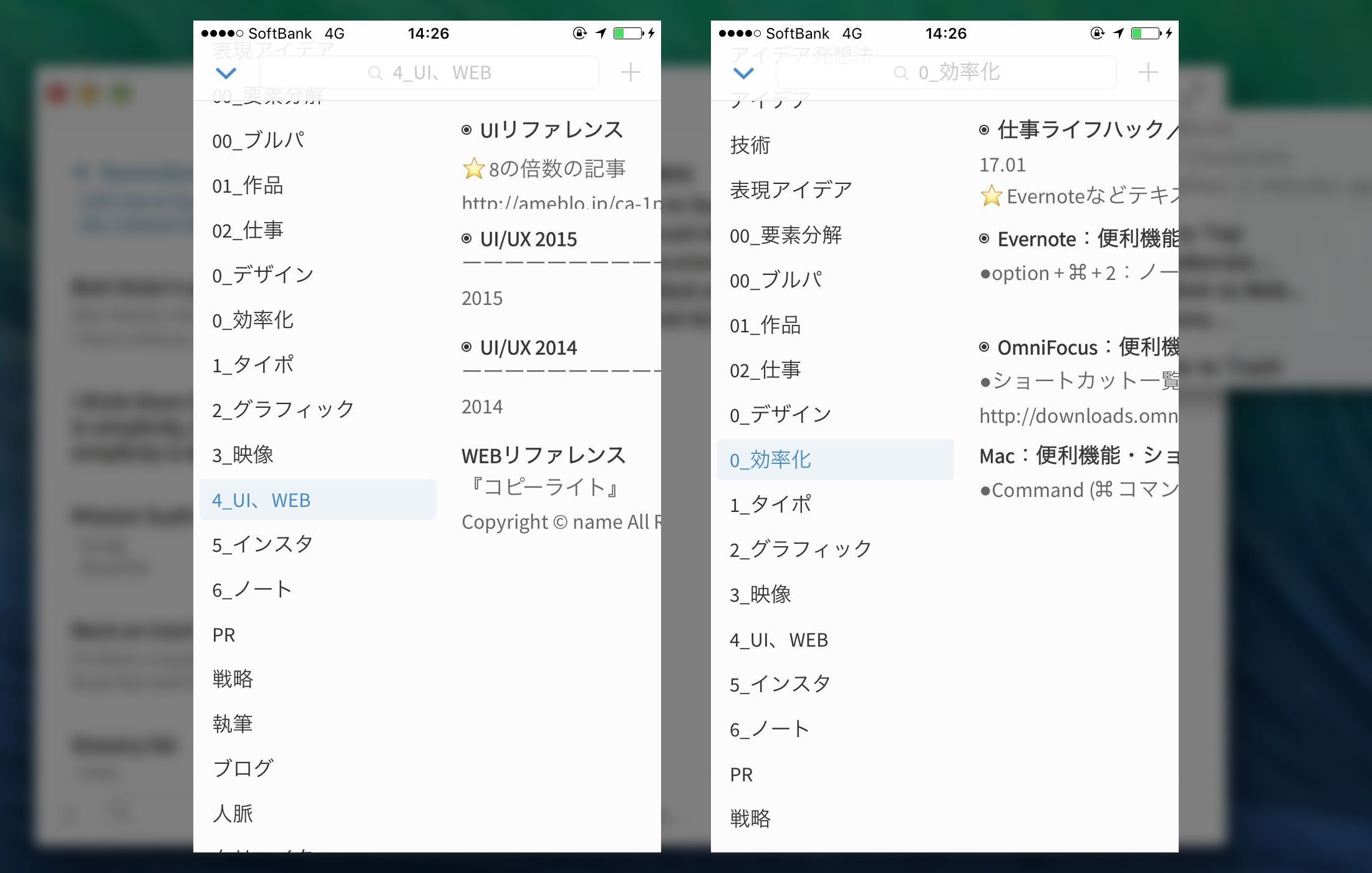
Task: Select the 02_仕事 notebook
Action: click(248, 229)
